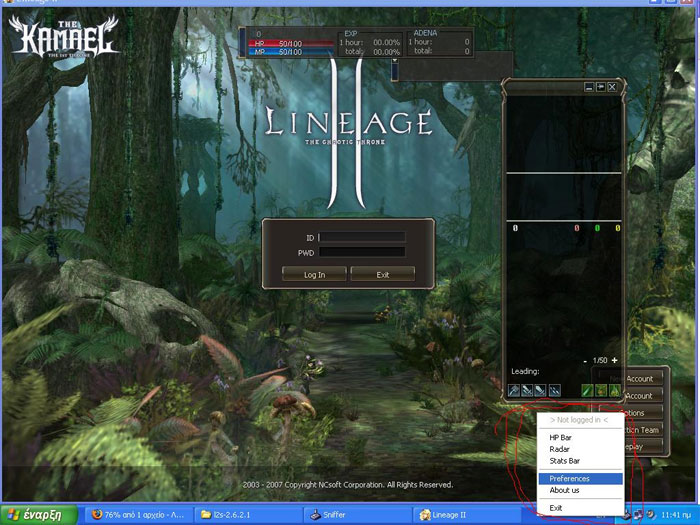Click the Replay button

643,446
